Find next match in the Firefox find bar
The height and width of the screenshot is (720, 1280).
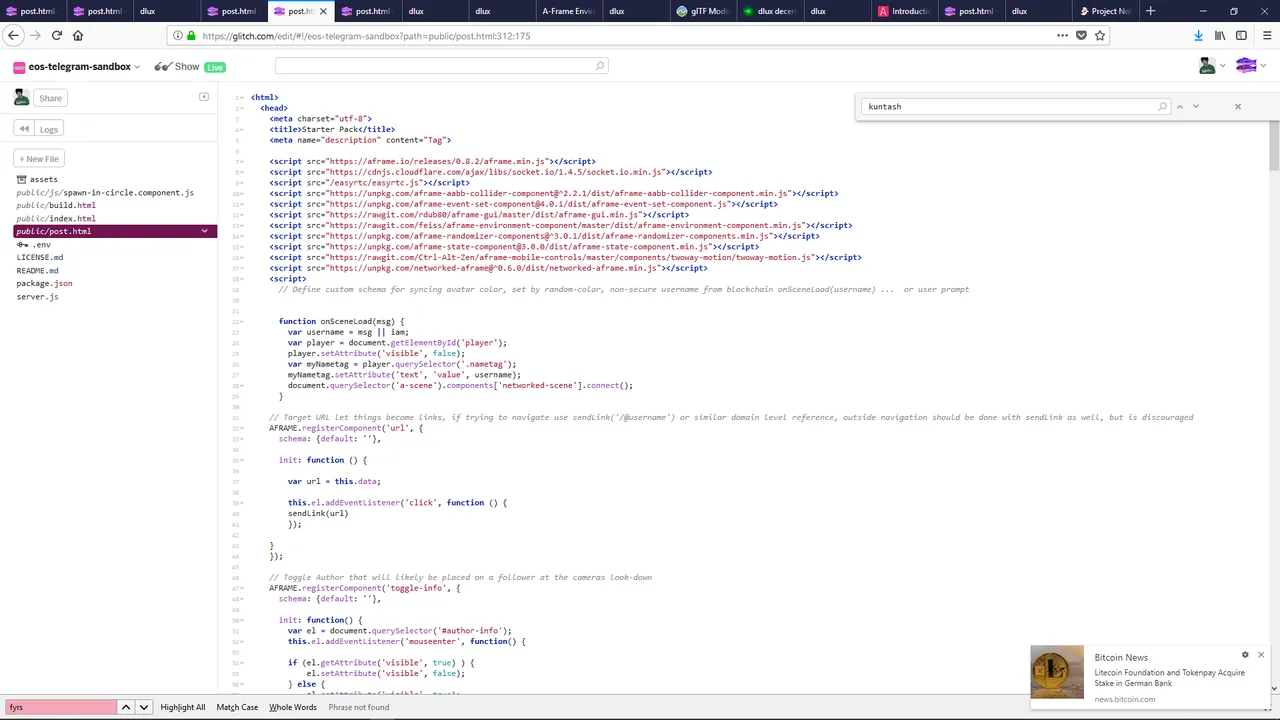pos(144,707)
